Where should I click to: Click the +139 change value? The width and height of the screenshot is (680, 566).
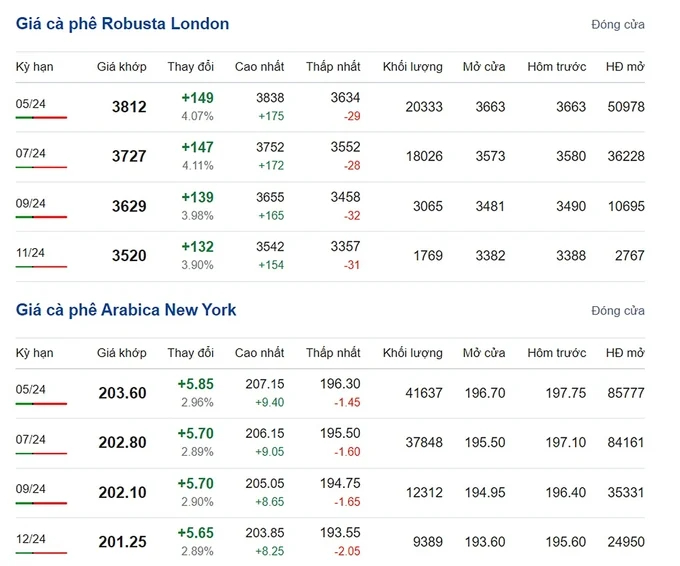coord(197,197)
